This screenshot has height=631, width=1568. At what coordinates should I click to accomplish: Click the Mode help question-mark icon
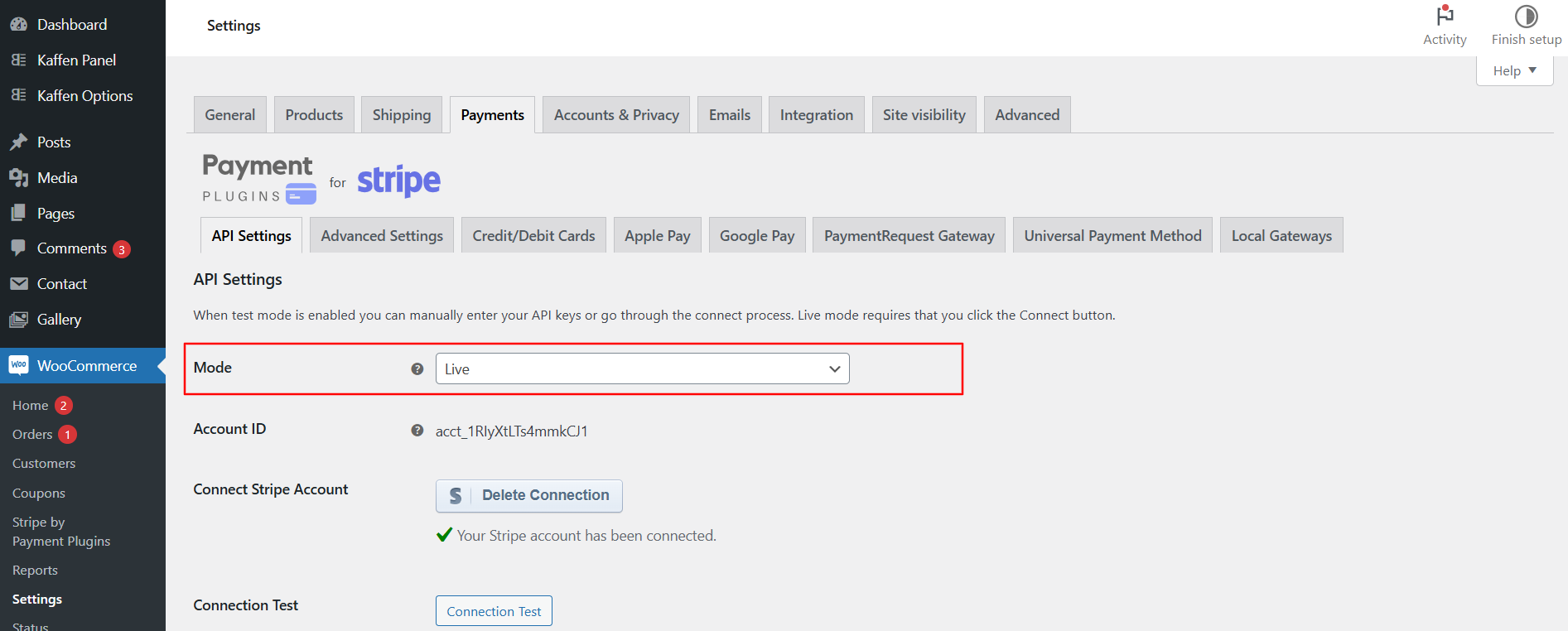pyautogui.click(x=417, y=368)
